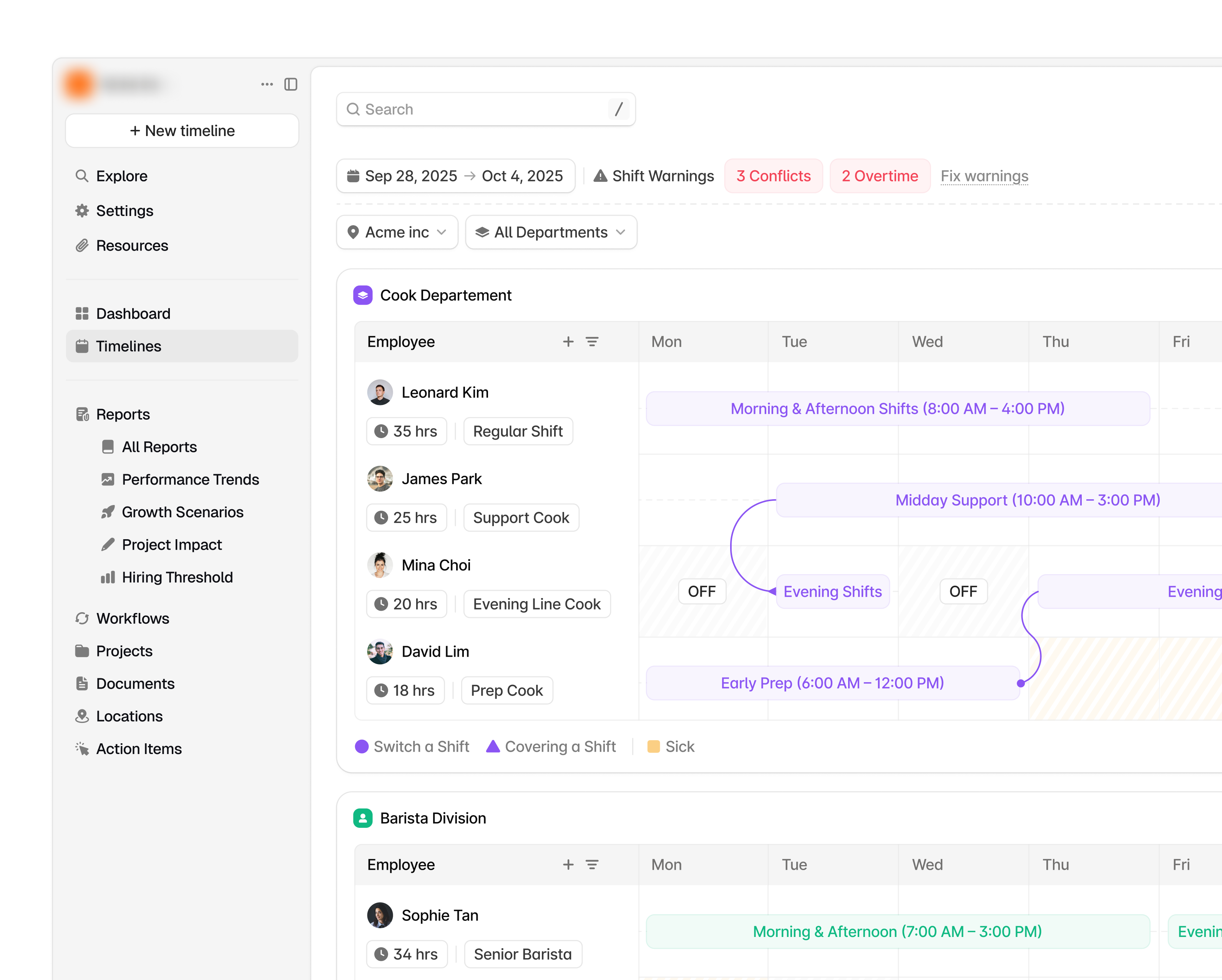Click the Shift Warnings triangle icon
Viewport: 1222px width, 980px height.
(600, 176)
